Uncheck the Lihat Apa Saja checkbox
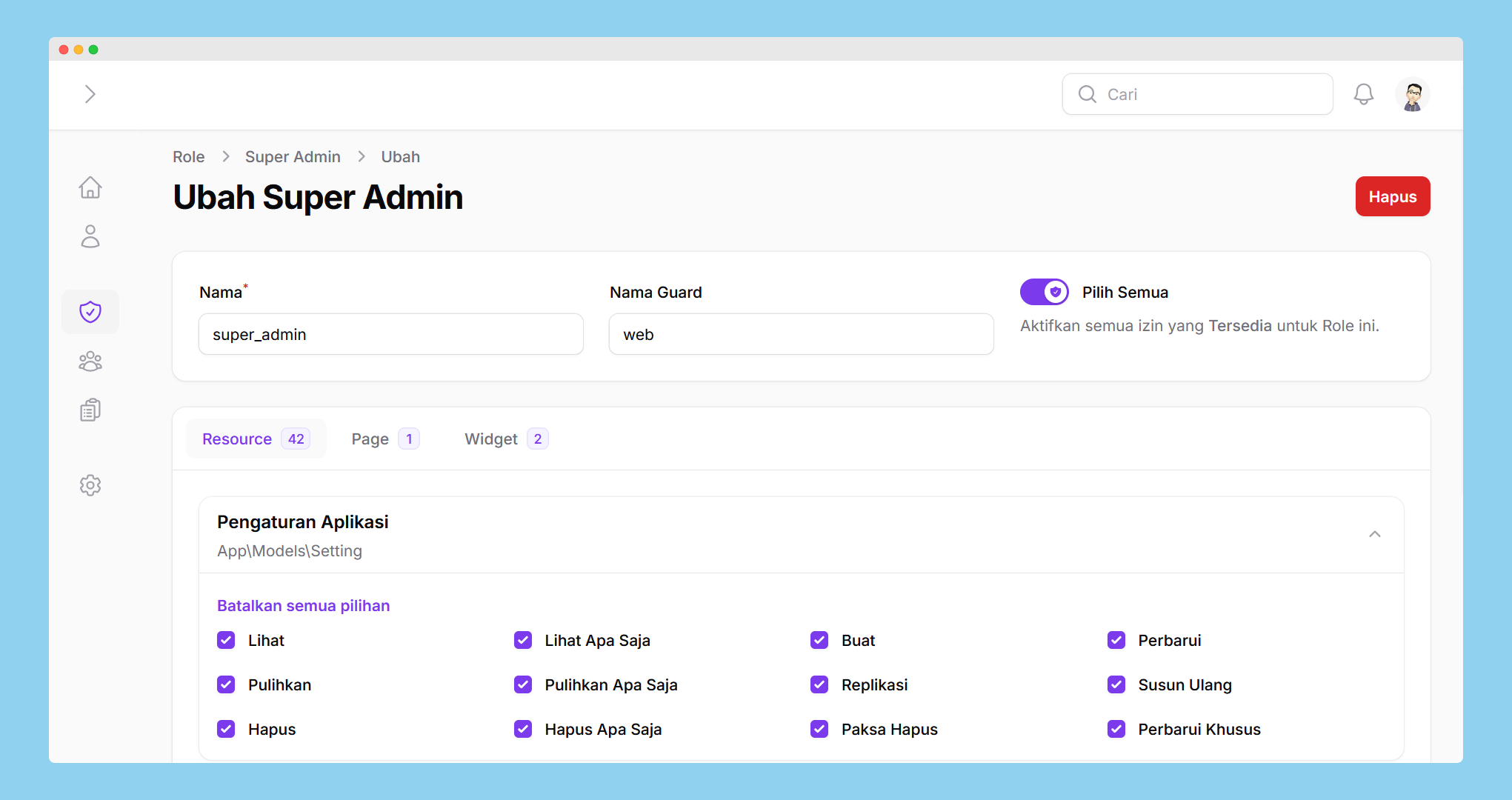This screenshot has width=1512, height=800. [x=523, y=640]
